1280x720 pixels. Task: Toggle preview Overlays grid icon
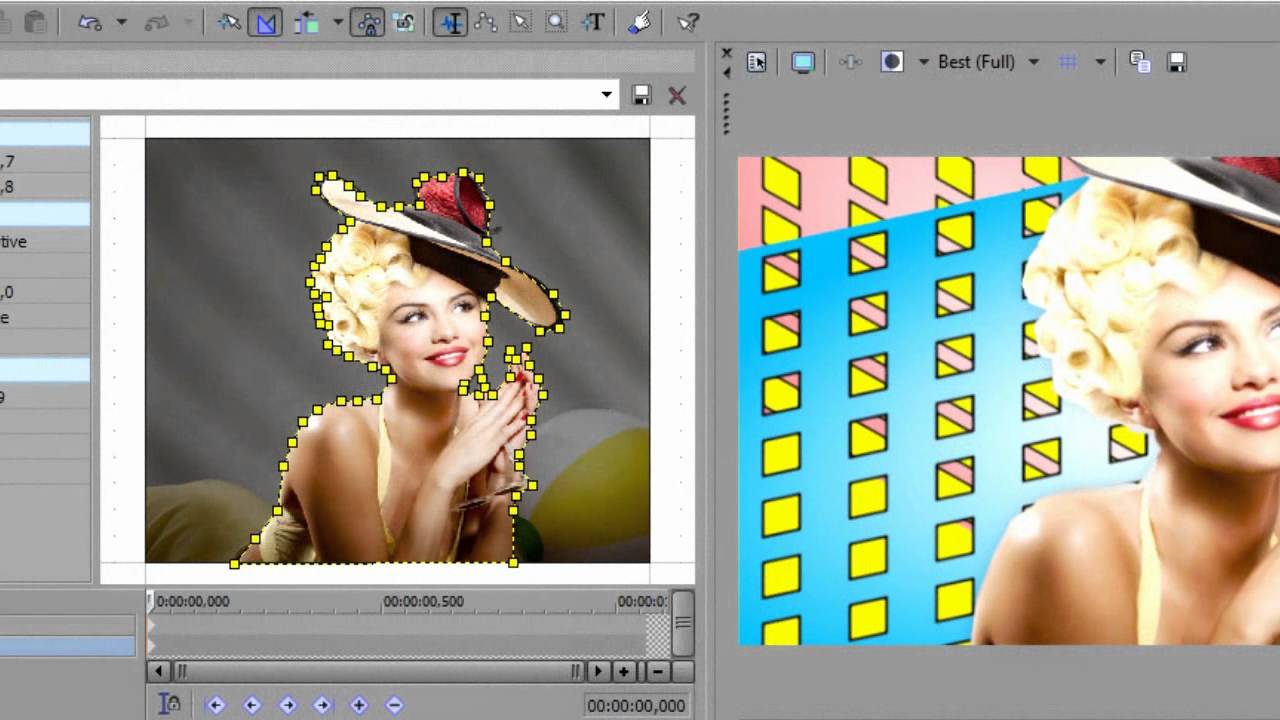click(x=1068, y=62)
